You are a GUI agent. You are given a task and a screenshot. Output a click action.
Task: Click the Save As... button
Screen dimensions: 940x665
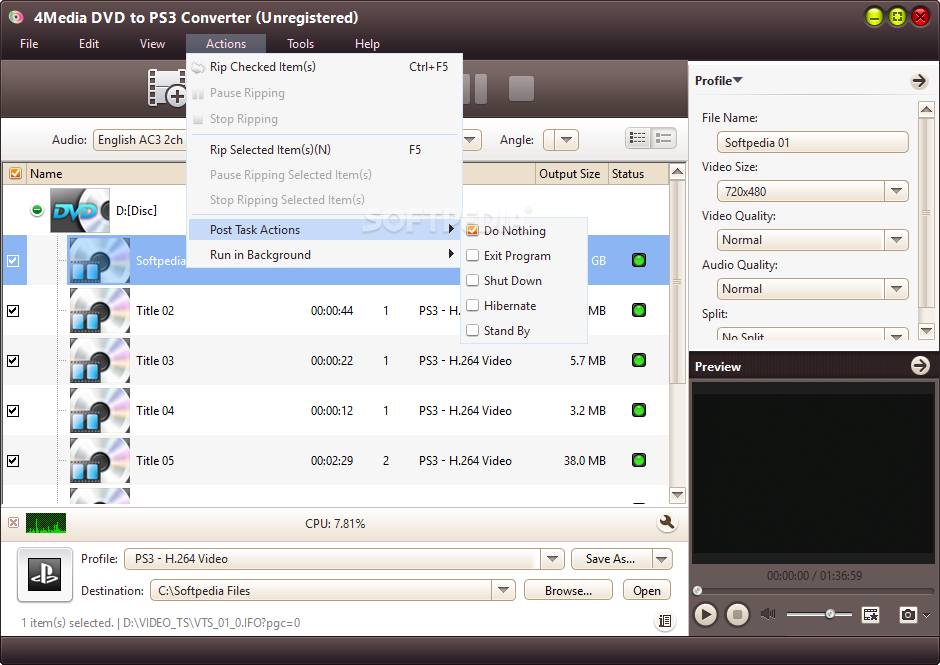(611, 559)
